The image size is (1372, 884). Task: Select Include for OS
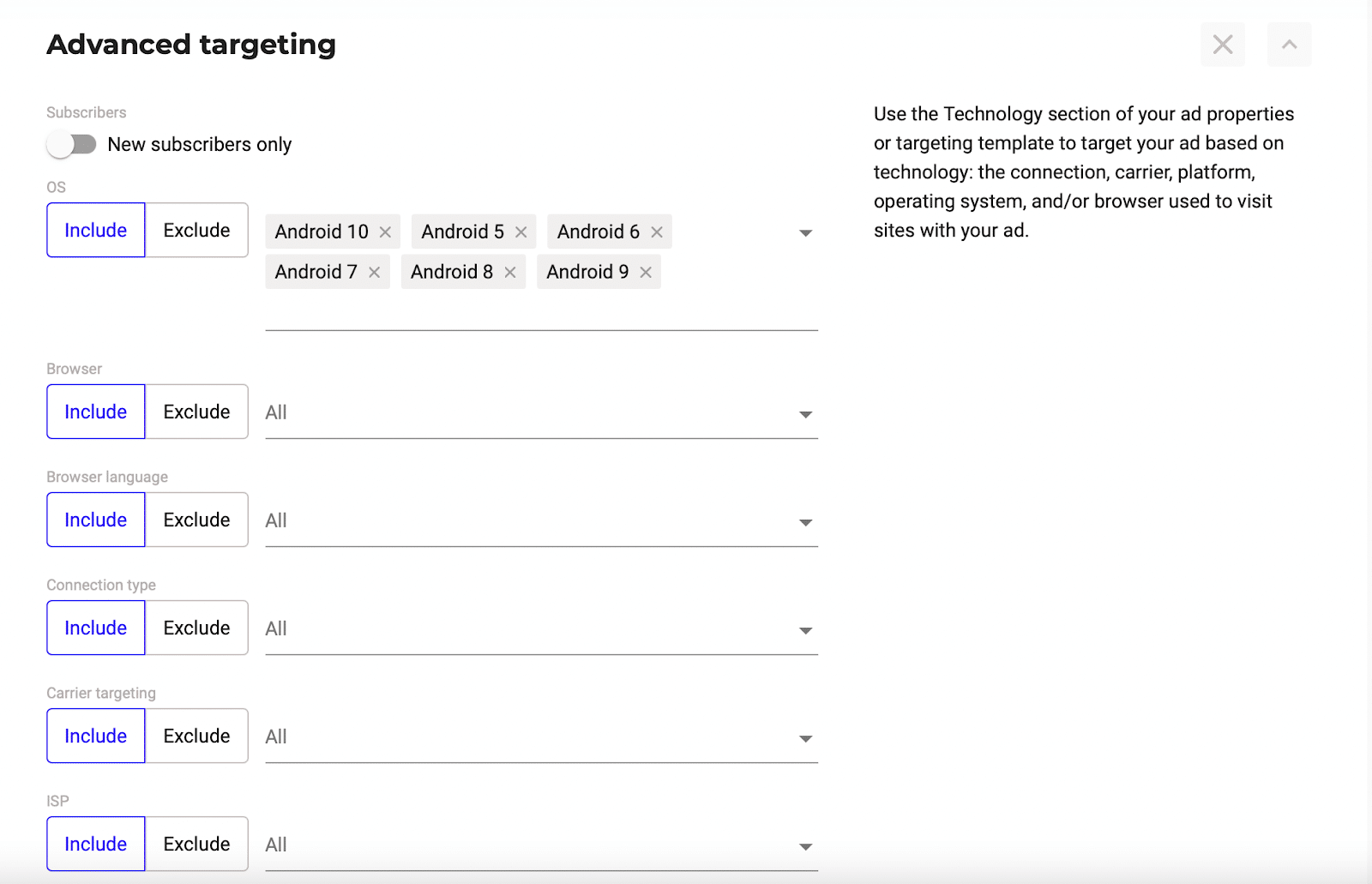pyautogui.click(x=96, y=230)
